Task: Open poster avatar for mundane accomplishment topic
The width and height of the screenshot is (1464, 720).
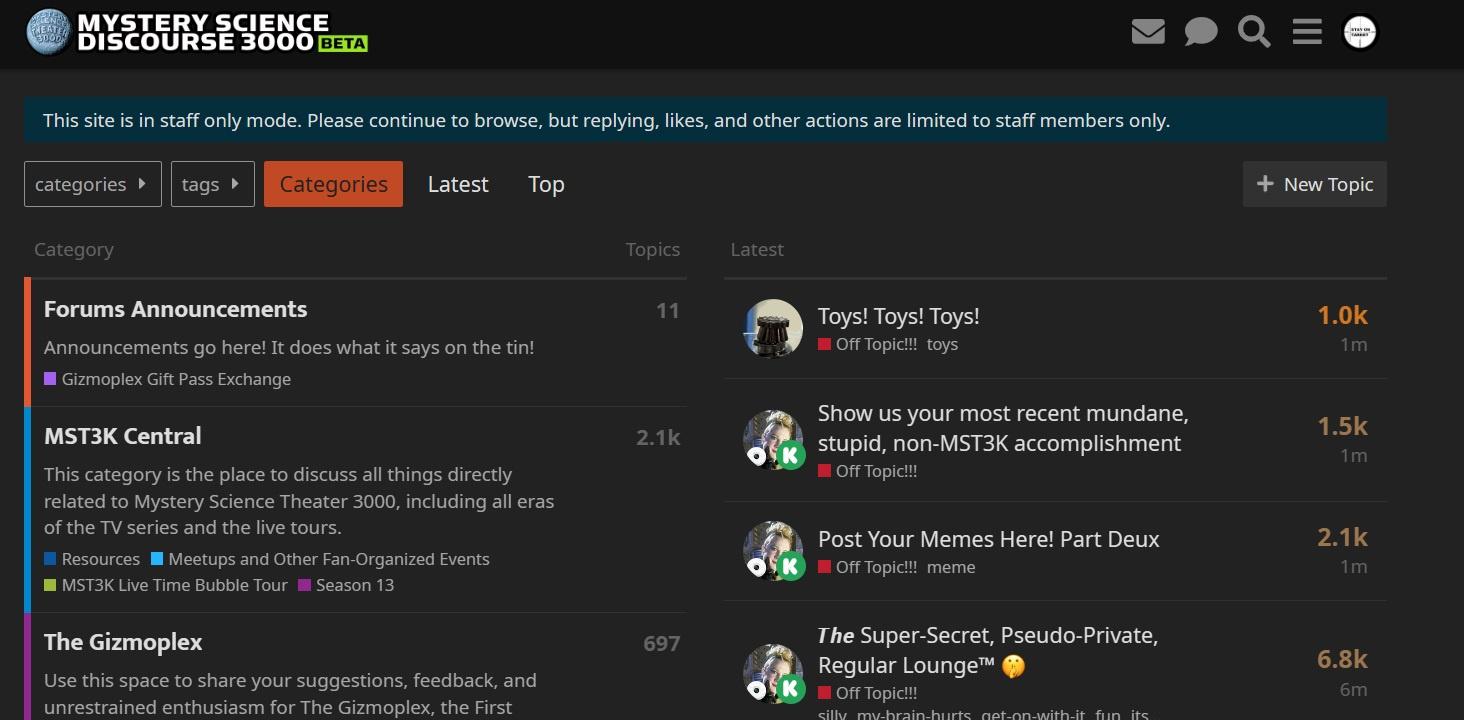Action: coord(773,439)
